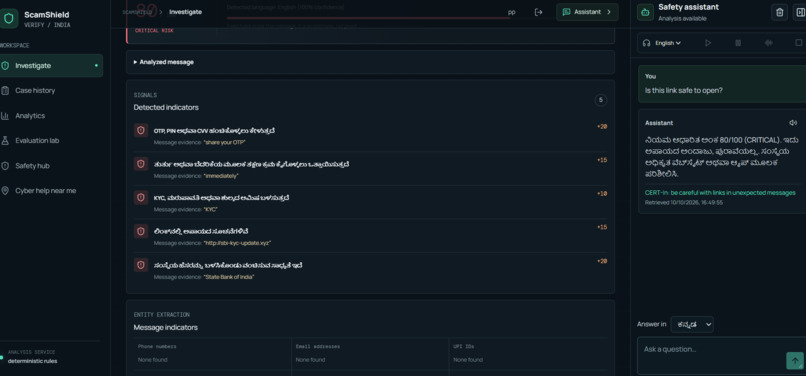Click the Investigate shield icon in sidebar

5,66
